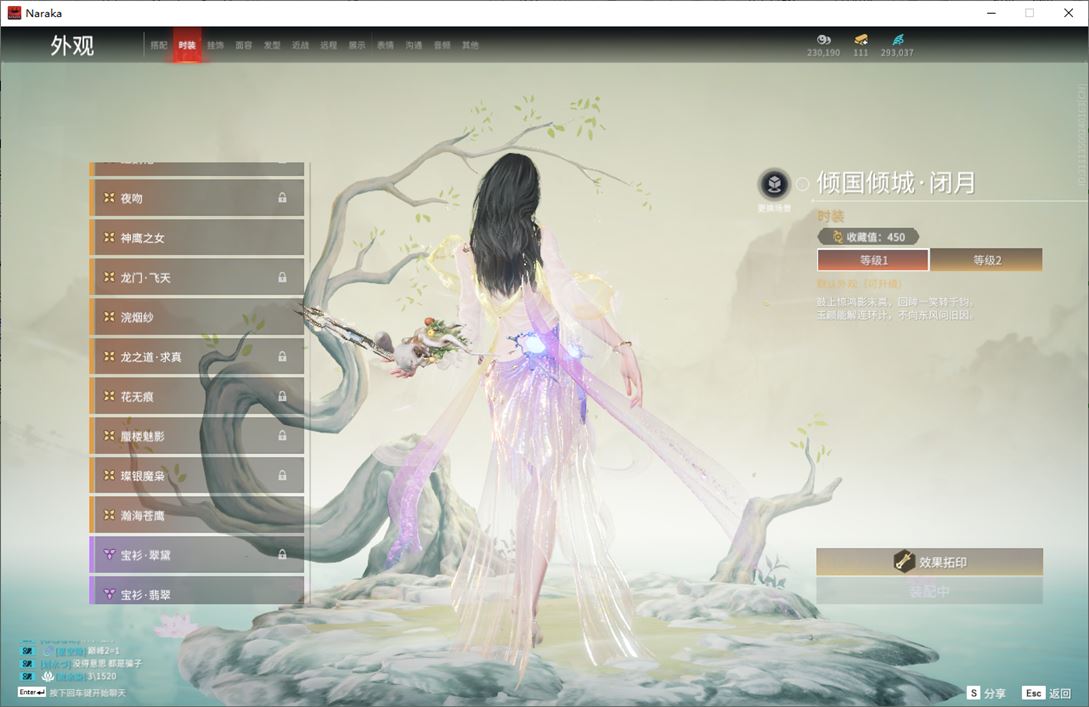Click the Esc key return icon
Screen dimensions: 1089x707
(1033, 693)
